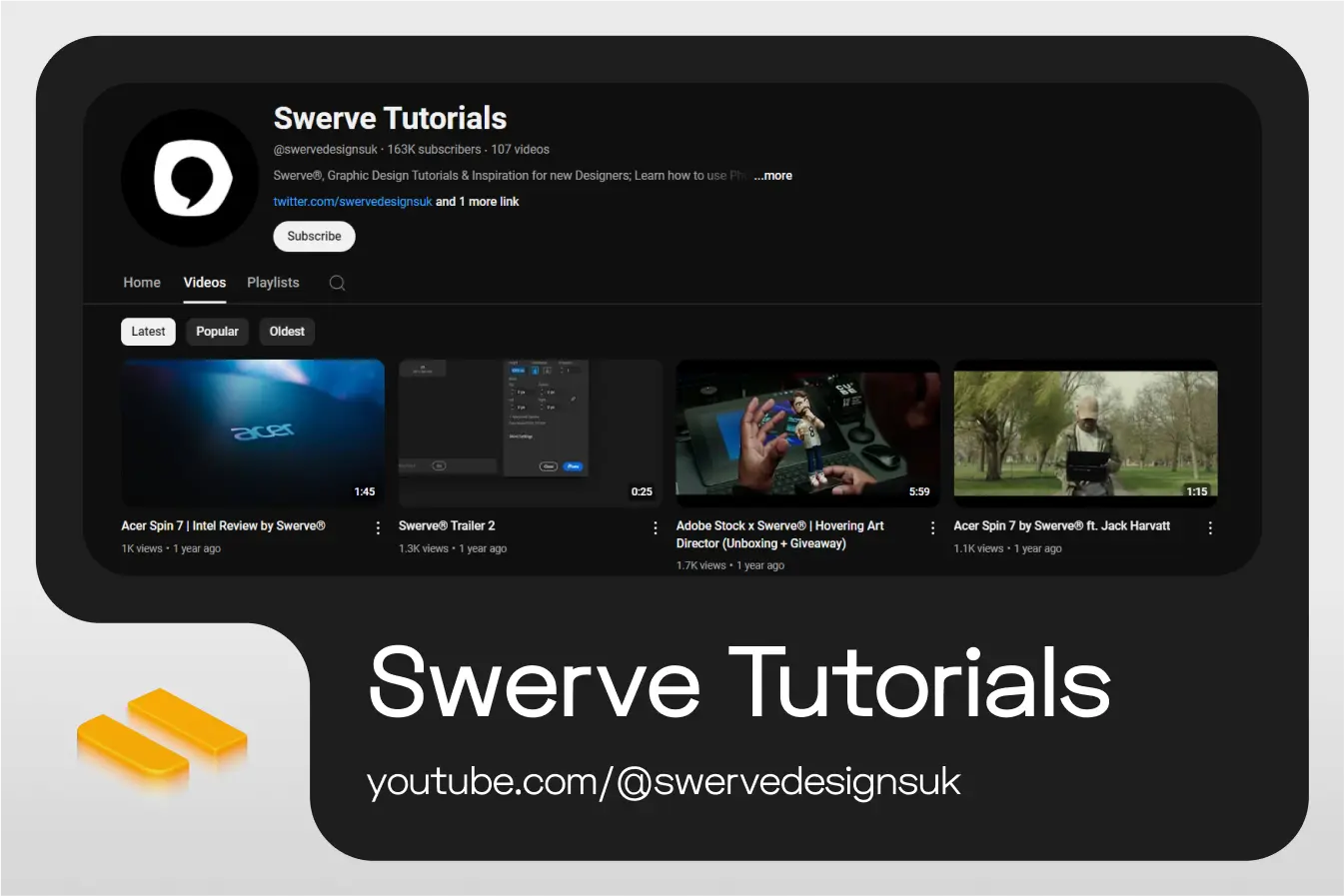The height and width of the screenshot is (896, 1344).
Task: Open the three-dot menu on Jack Harvatt video
Action: 1210,526
